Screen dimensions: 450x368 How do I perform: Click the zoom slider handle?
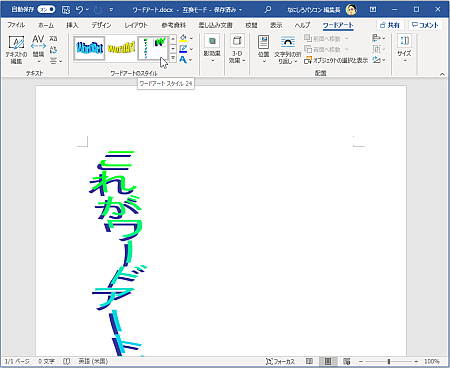389,361
